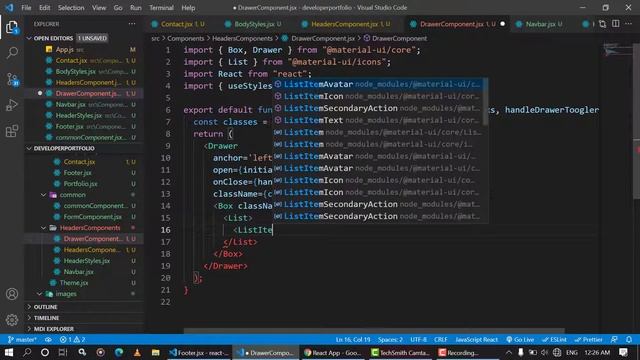Switch to the BodyStyles.jsx editor tab
Screen dimensions: 640x360
[257, 24]
